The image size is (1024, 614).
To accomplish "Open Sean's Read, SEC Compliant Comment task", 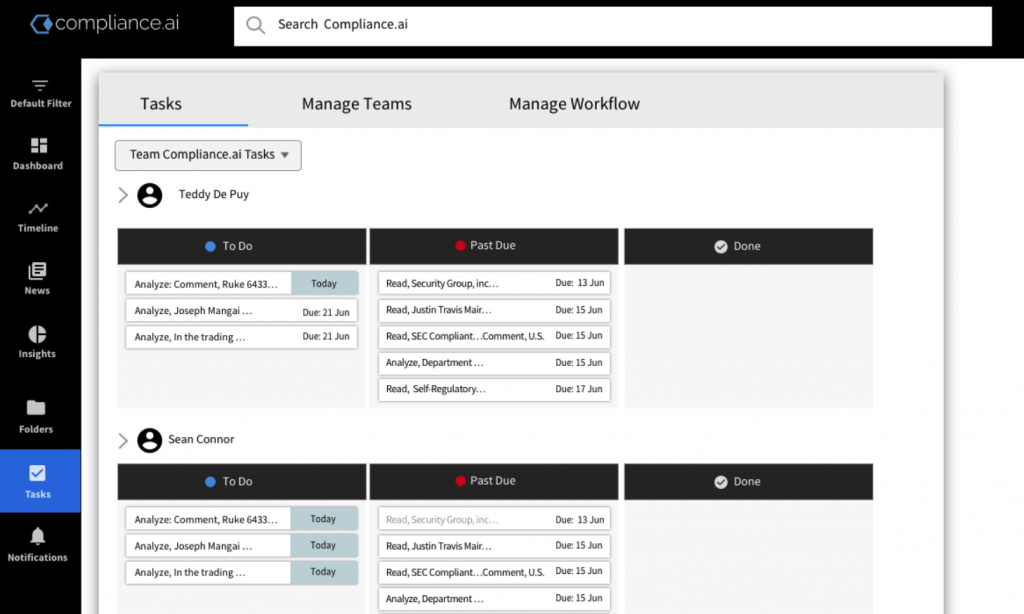I will pyautogui.click(x=494, y=572).
